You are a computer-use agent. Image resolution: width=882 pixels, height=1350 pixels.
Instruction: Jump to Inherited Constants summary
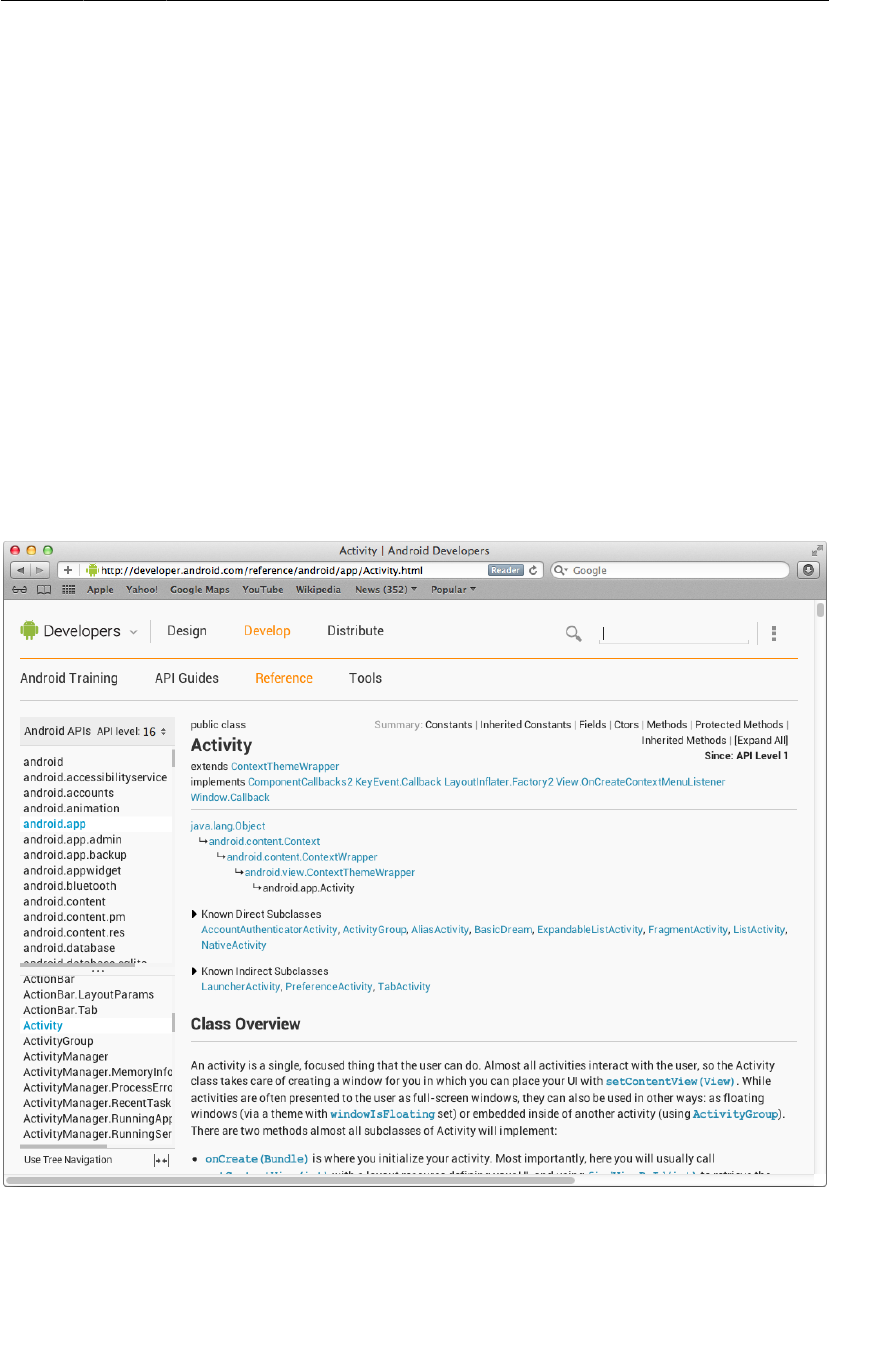(526, 725)
